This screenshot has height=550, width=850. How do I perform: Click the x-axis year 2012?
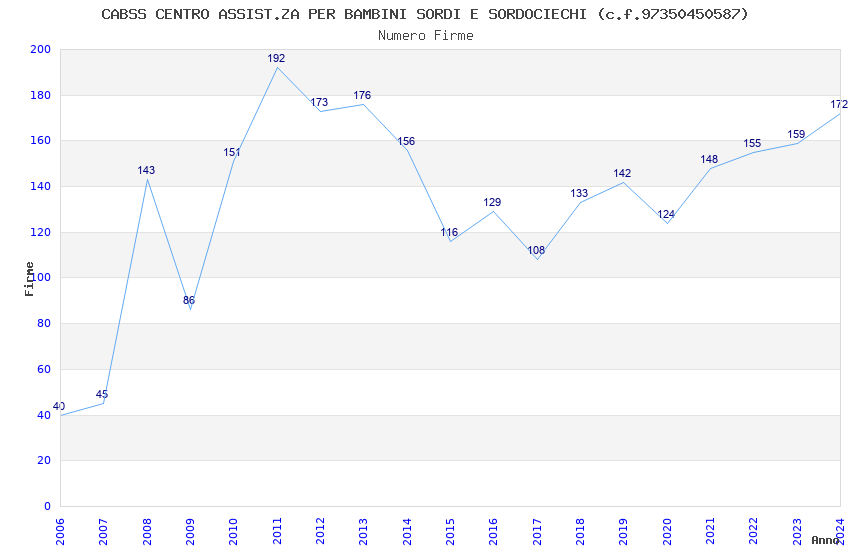[x=320, y=532]
